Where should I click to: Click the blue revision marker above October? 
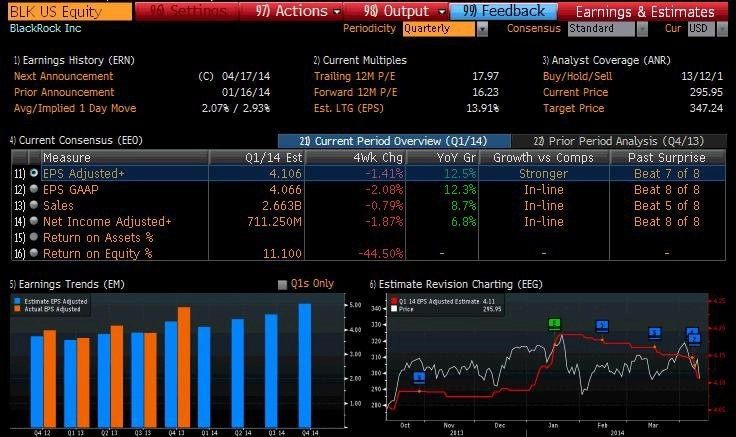[419, 377]
